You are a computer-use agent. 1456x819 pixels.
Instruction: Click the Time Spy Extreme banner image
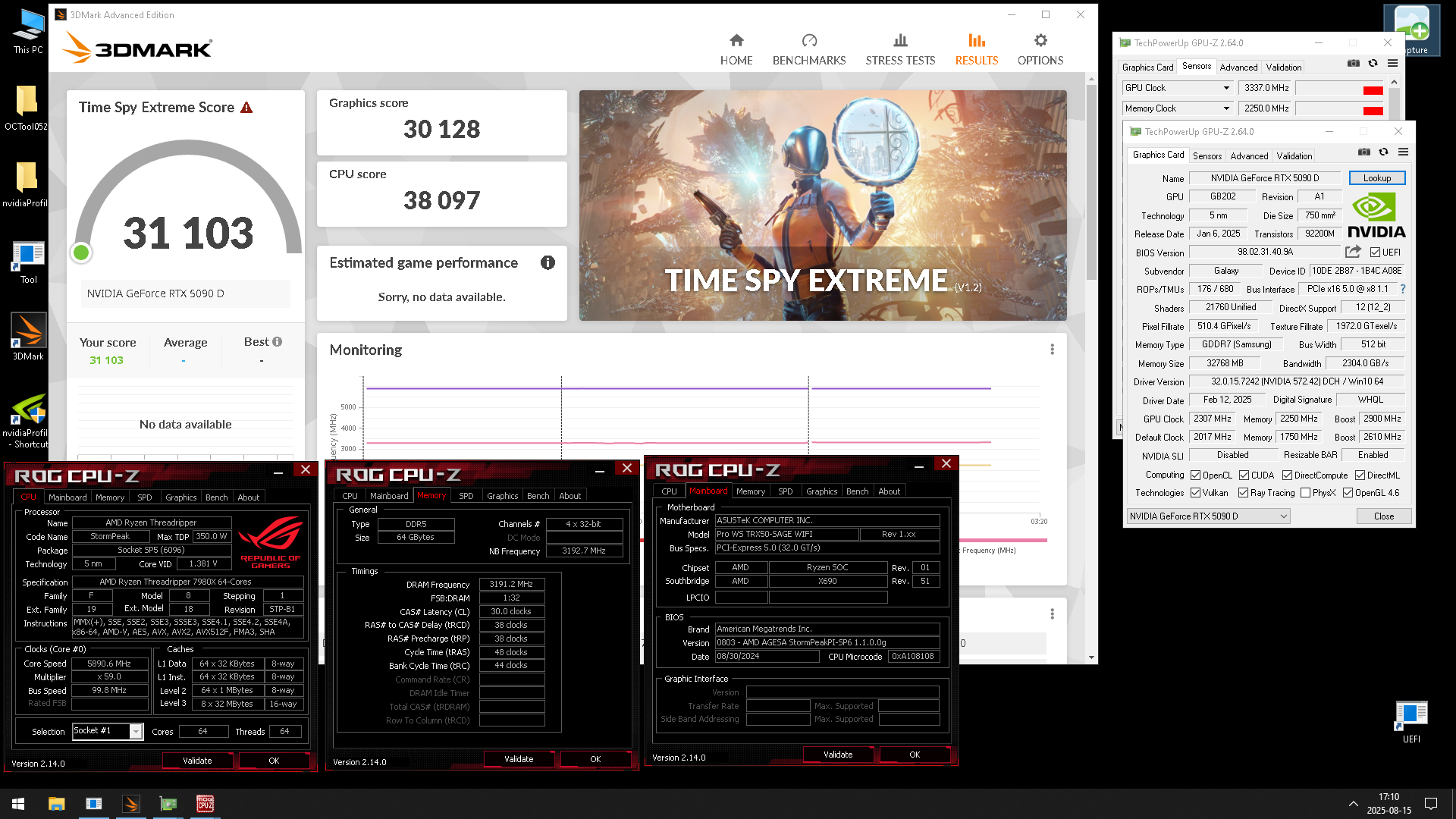coord(823,205)
